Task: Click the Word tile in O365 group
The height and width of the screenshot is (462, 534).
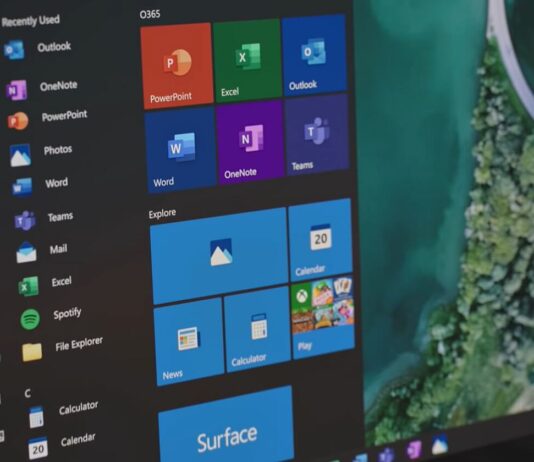Action: [x=180, y=150]
